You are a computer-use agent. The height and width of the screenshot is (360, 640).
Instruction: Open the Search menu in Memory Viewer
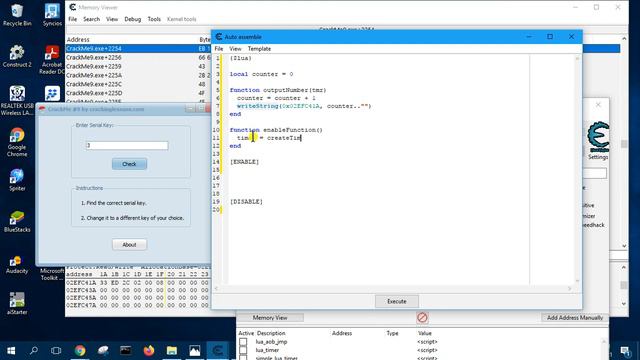coord(91,19)
